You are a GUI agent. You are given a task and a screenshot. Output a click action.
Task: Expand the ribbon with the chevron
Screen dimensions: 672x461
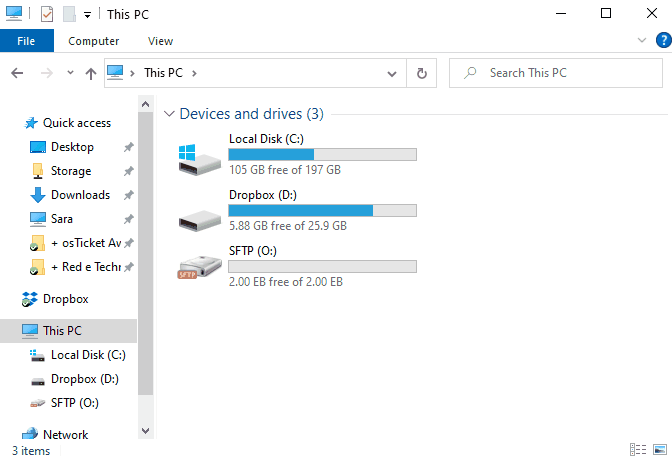tap(642, 40)
